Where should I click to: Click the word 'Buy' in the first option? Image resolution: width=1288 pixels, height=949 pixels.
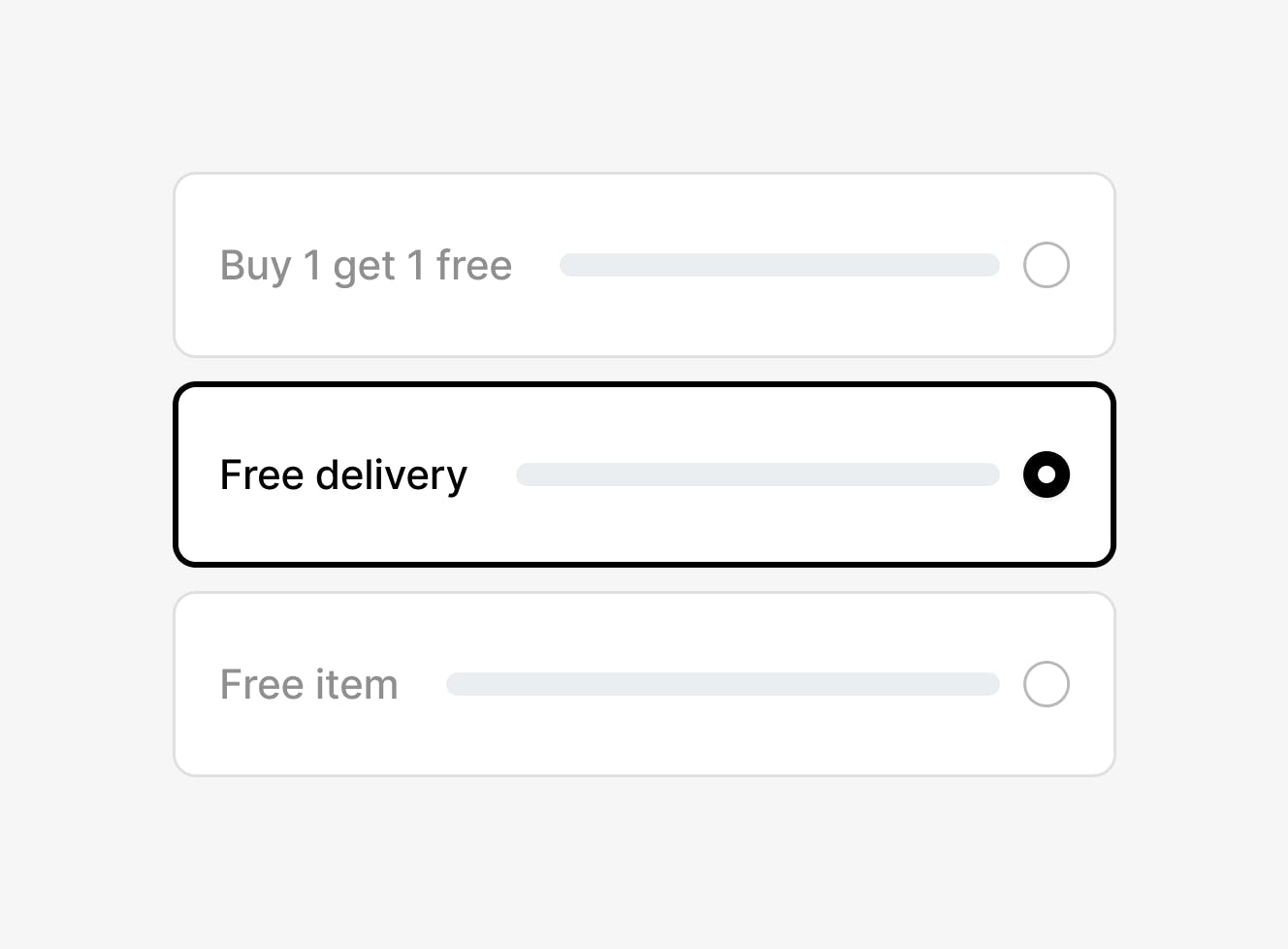click(x=255, y=266)
